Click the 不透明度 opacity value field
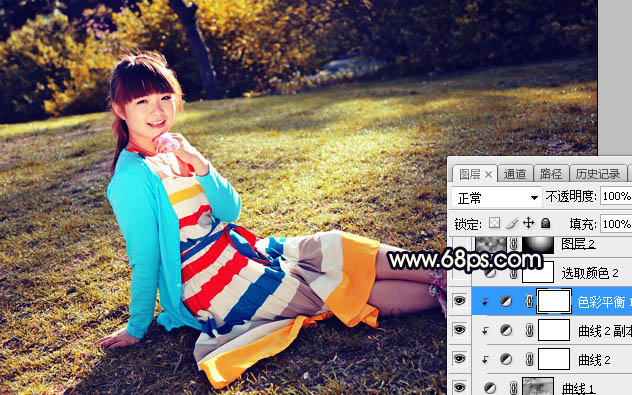Viewport: 632px width, 395px height. [616, 196]
